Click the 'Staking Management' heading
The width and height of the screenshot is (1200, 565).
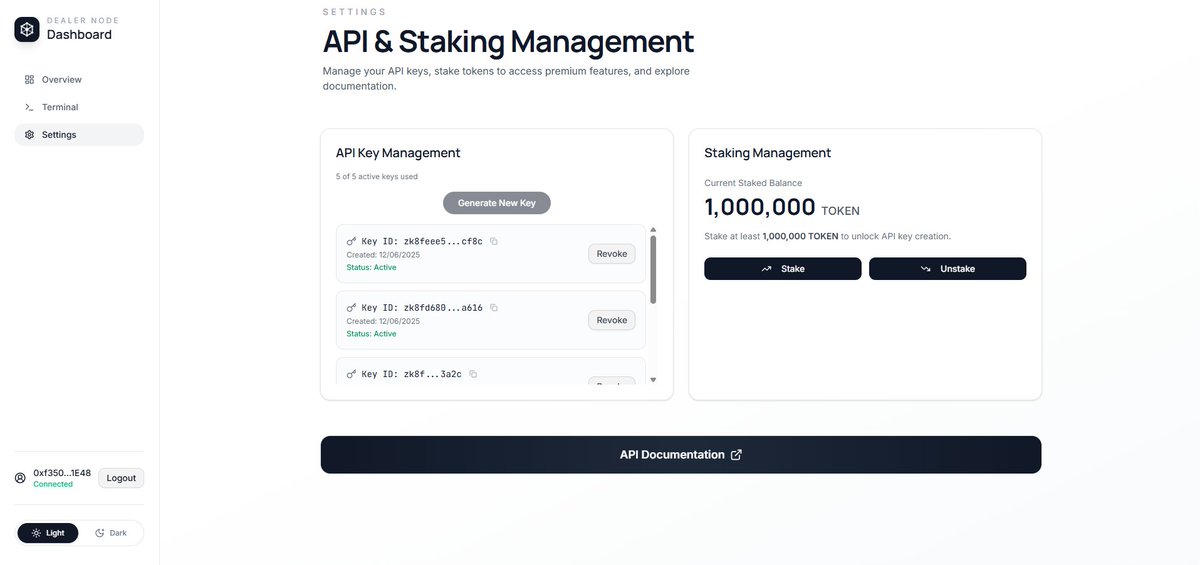(768, 153)
